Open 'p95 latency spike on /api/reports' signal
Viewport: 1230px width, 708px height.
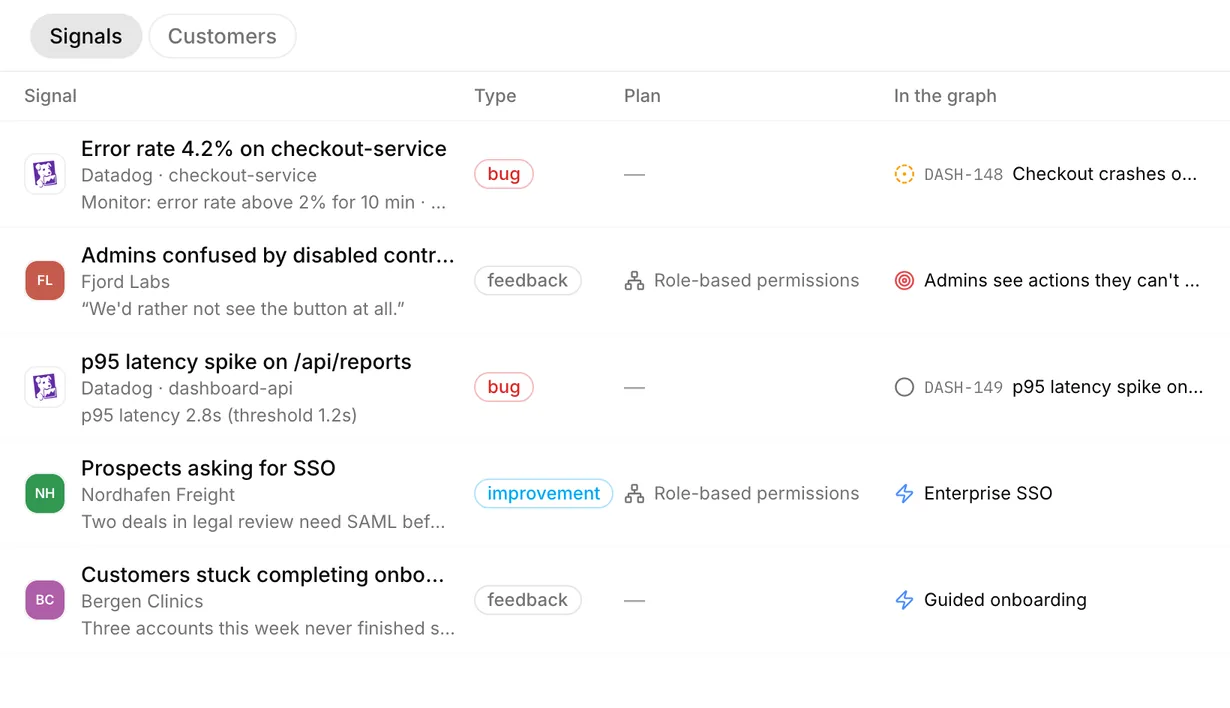(246, 362)
